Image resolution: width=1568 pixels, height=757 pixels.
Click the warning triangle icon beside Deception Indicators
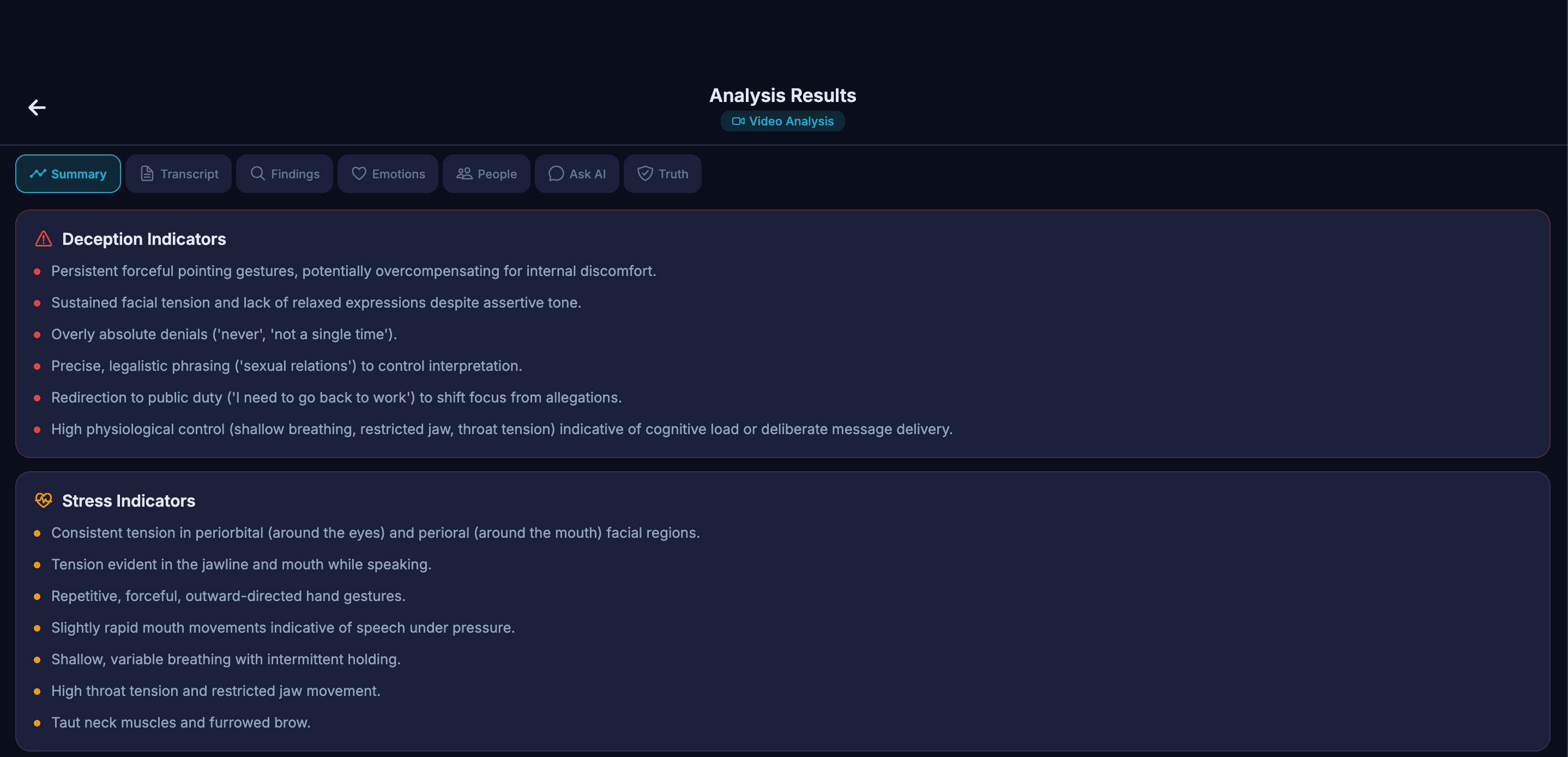point(43,239)
